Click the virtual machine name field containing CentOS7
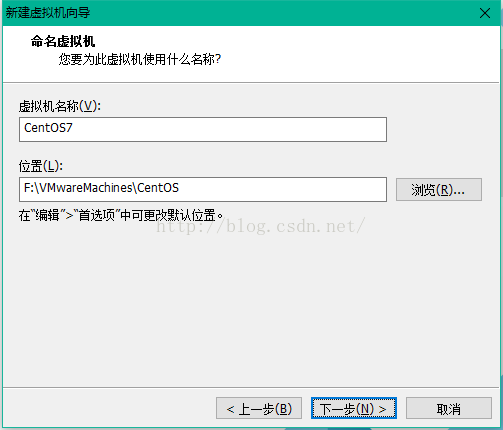 (203, 129)
